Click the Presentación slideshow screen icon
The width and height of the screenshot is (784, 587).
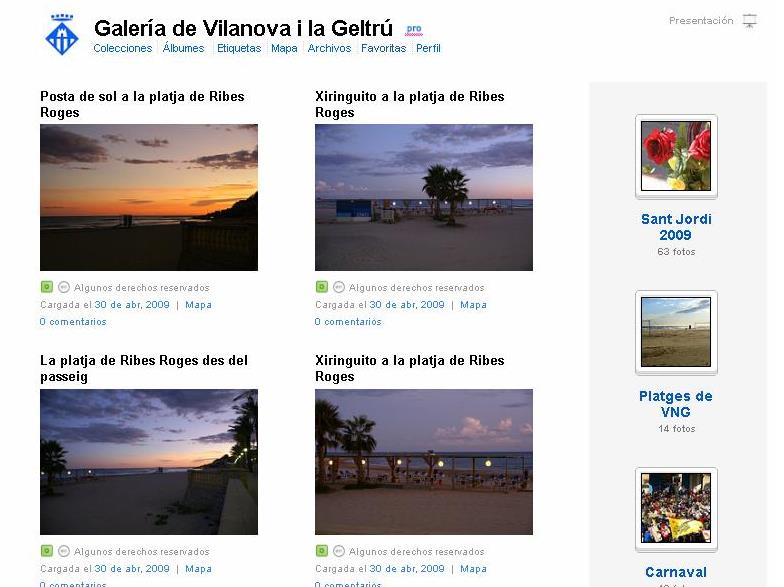[749, 21]
